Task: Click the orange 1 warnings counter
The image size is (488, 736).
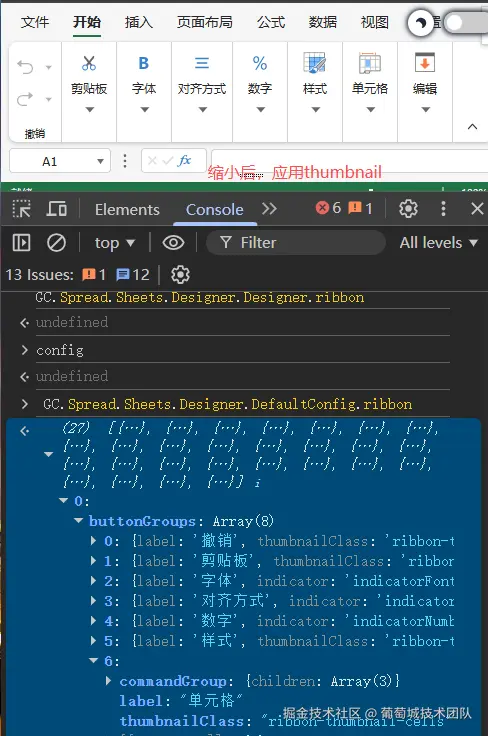Action: click(x=360, y=208)
